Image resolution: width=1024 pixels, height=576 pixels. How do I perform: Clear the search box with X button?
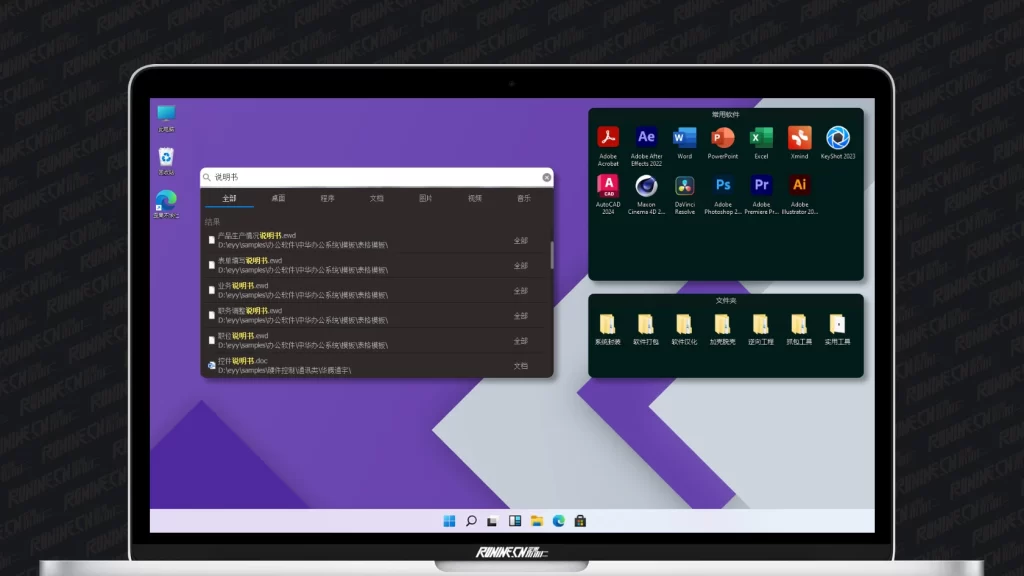(546, 177)
